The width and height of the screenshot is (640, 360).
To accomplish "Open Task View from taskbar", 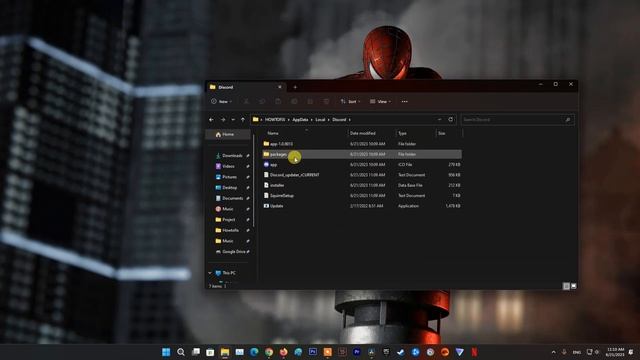I will click(196, 352).
